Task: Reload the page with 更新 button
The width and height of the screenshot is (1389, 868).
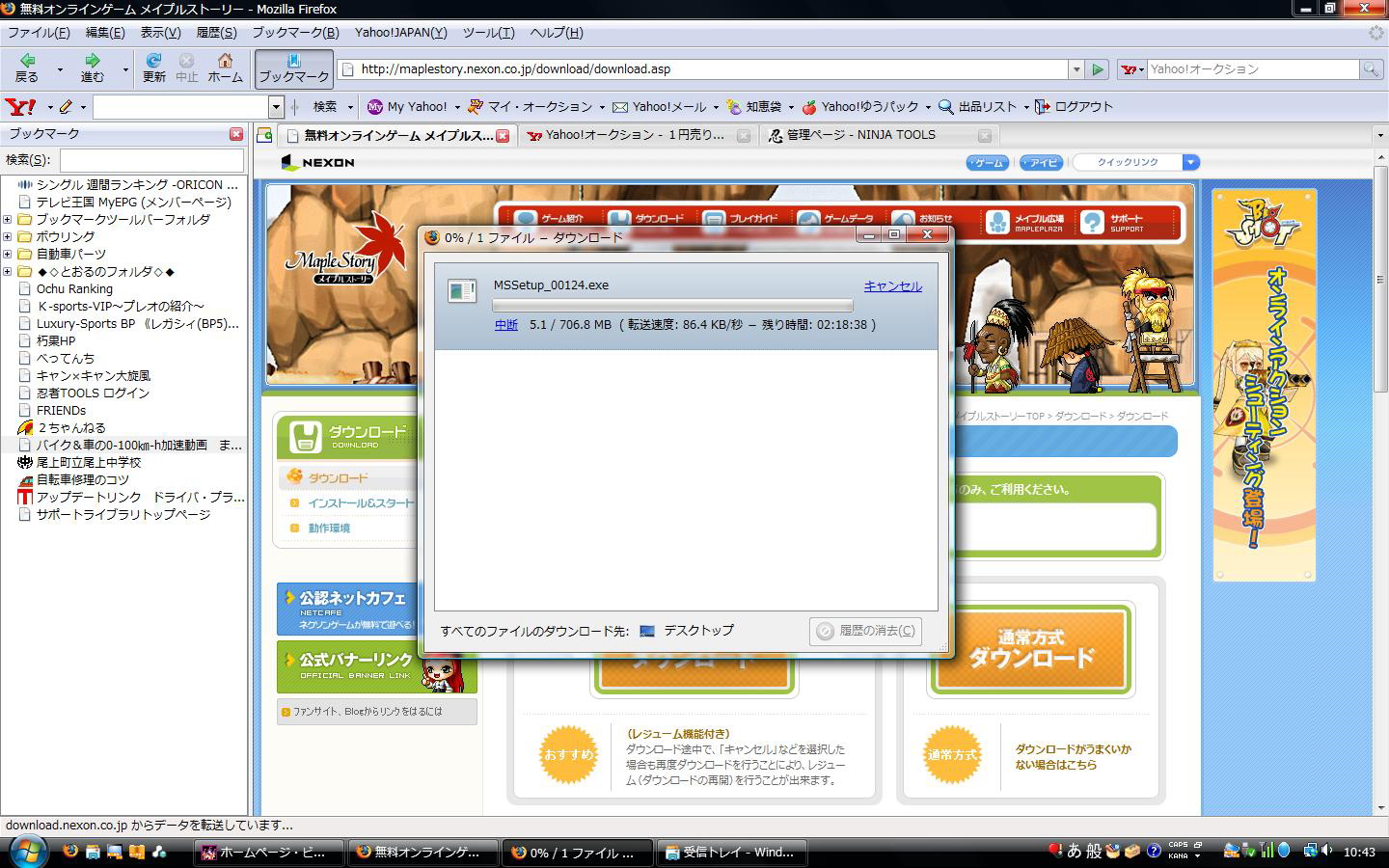Action: coord(153,68)
